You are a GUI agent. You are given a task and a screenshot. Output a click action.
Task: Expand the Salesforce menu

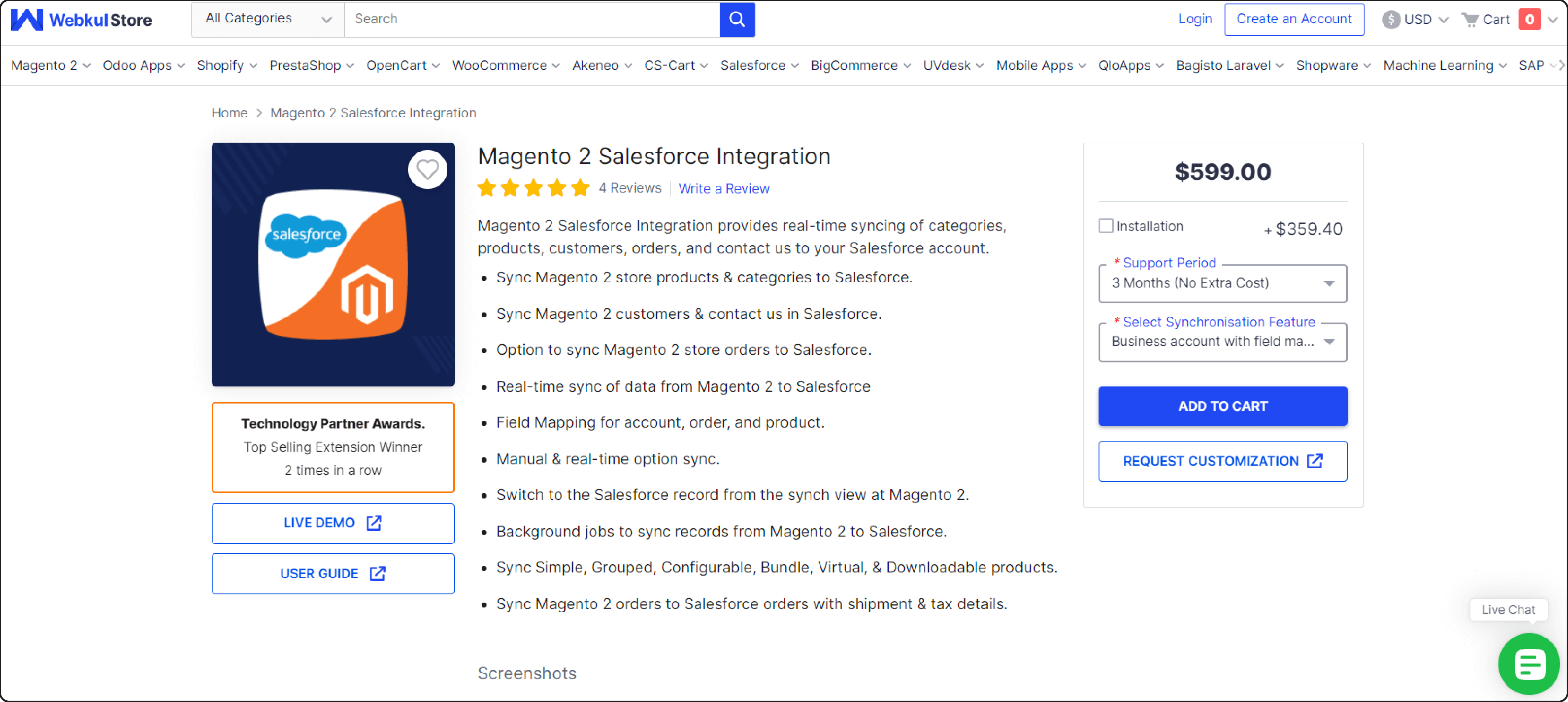point(759,66)
